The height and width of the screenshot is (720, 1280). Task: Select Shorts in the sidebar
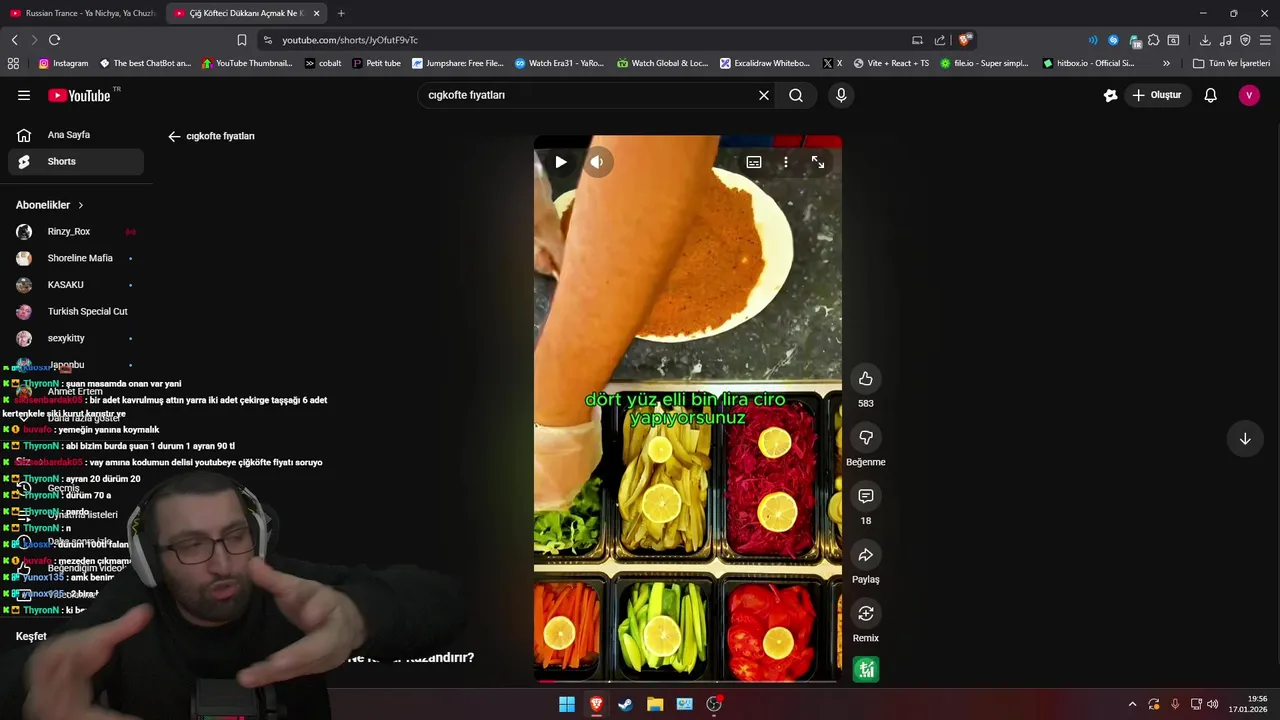pos(76,161)
